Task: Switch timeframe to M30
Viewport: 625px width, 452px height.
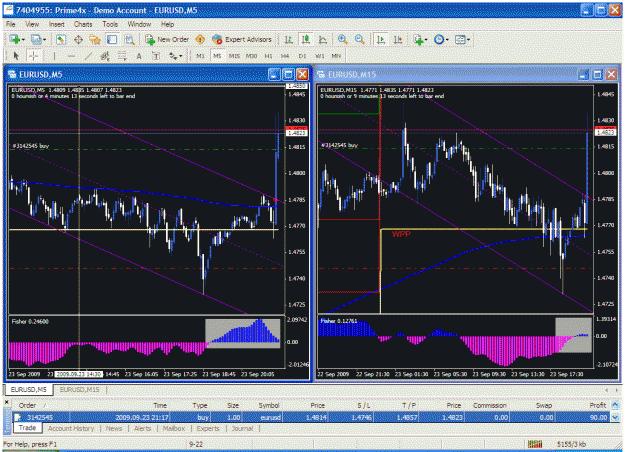Action: (251, 56)
